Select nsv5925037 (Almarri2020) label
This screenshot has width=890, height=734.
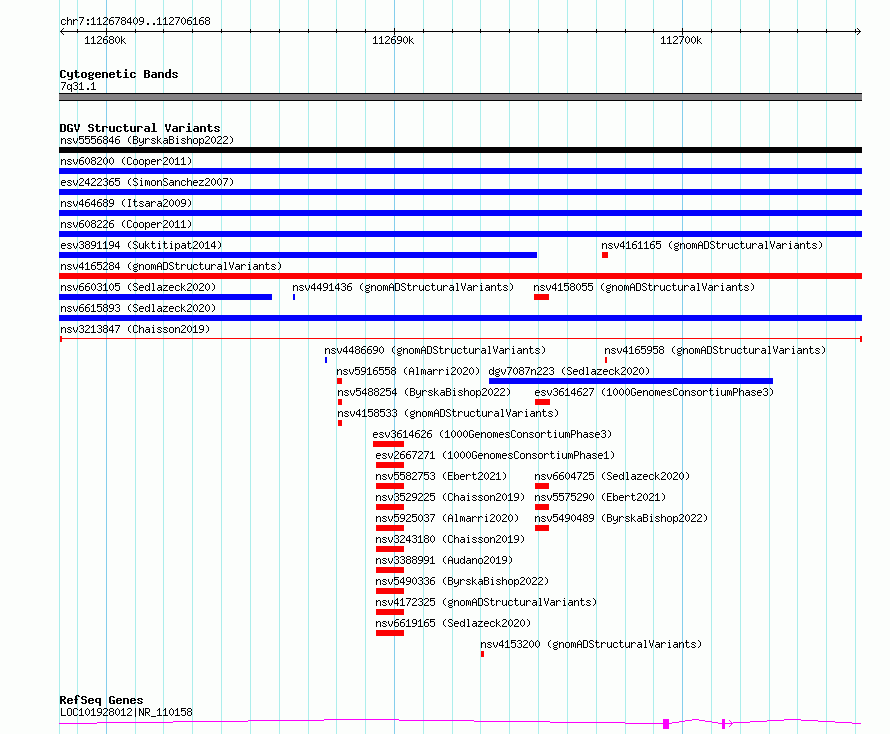tap(447, 518)
